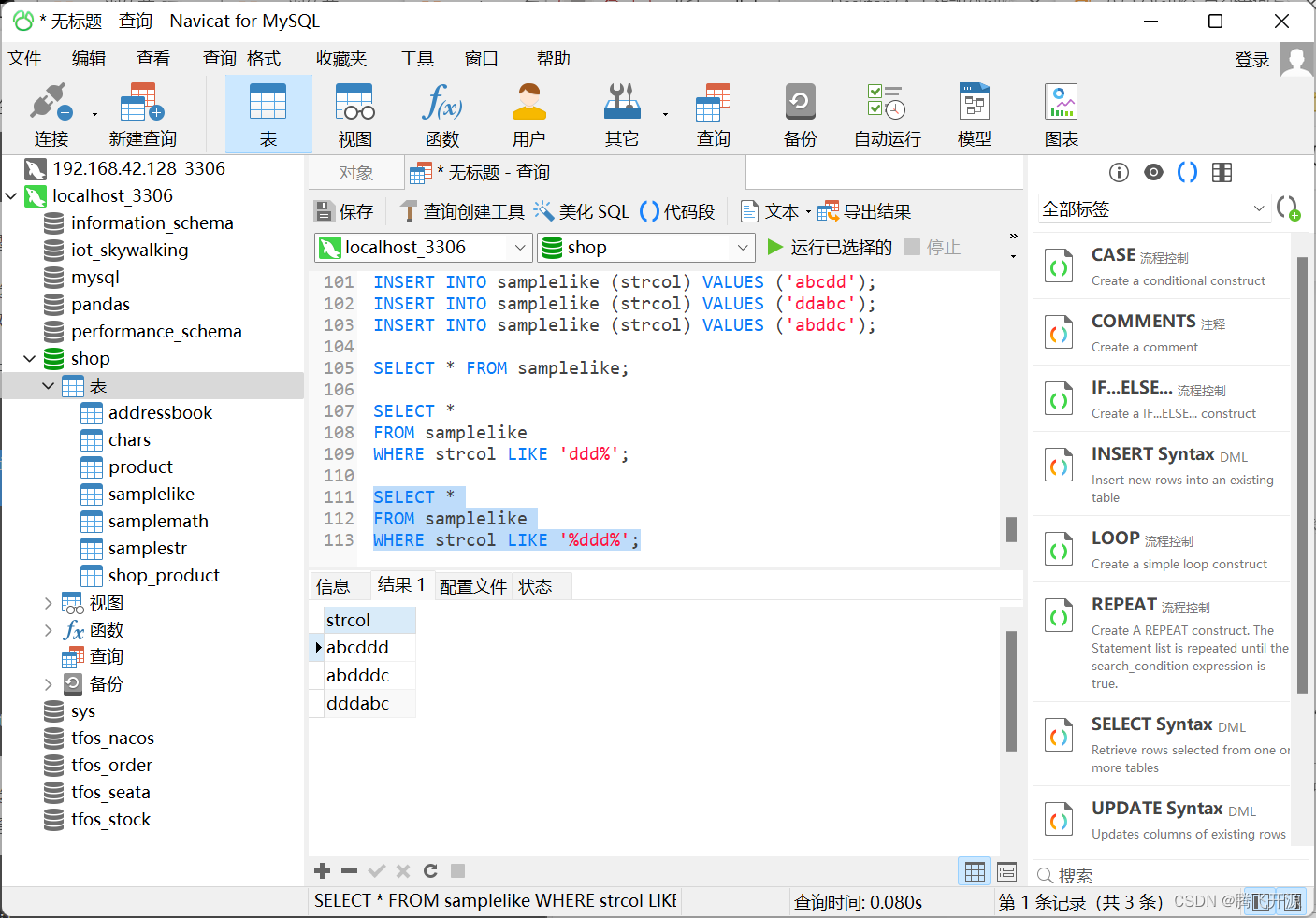
Task: Click the New Query (新建查询) toolbar icon
Action: pyautogui.click(x=142, y=114)
